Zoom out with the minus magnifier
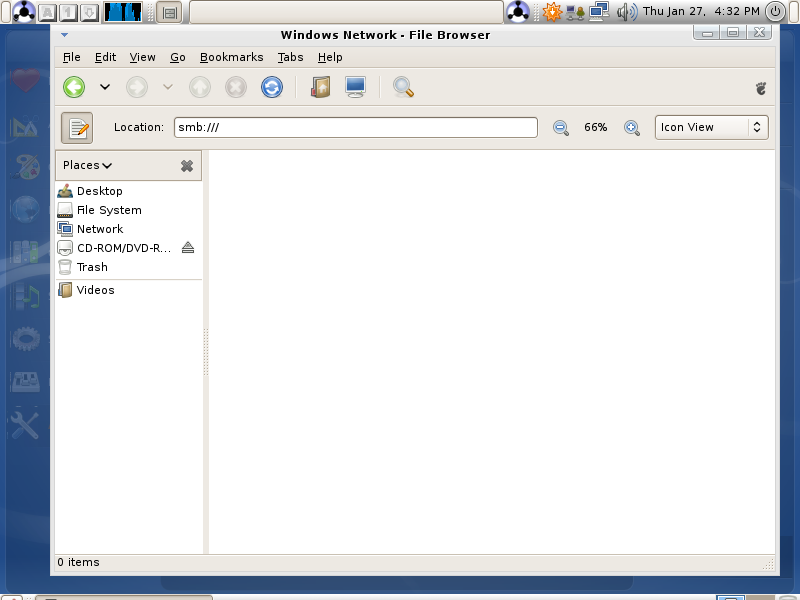 (561, 128)
